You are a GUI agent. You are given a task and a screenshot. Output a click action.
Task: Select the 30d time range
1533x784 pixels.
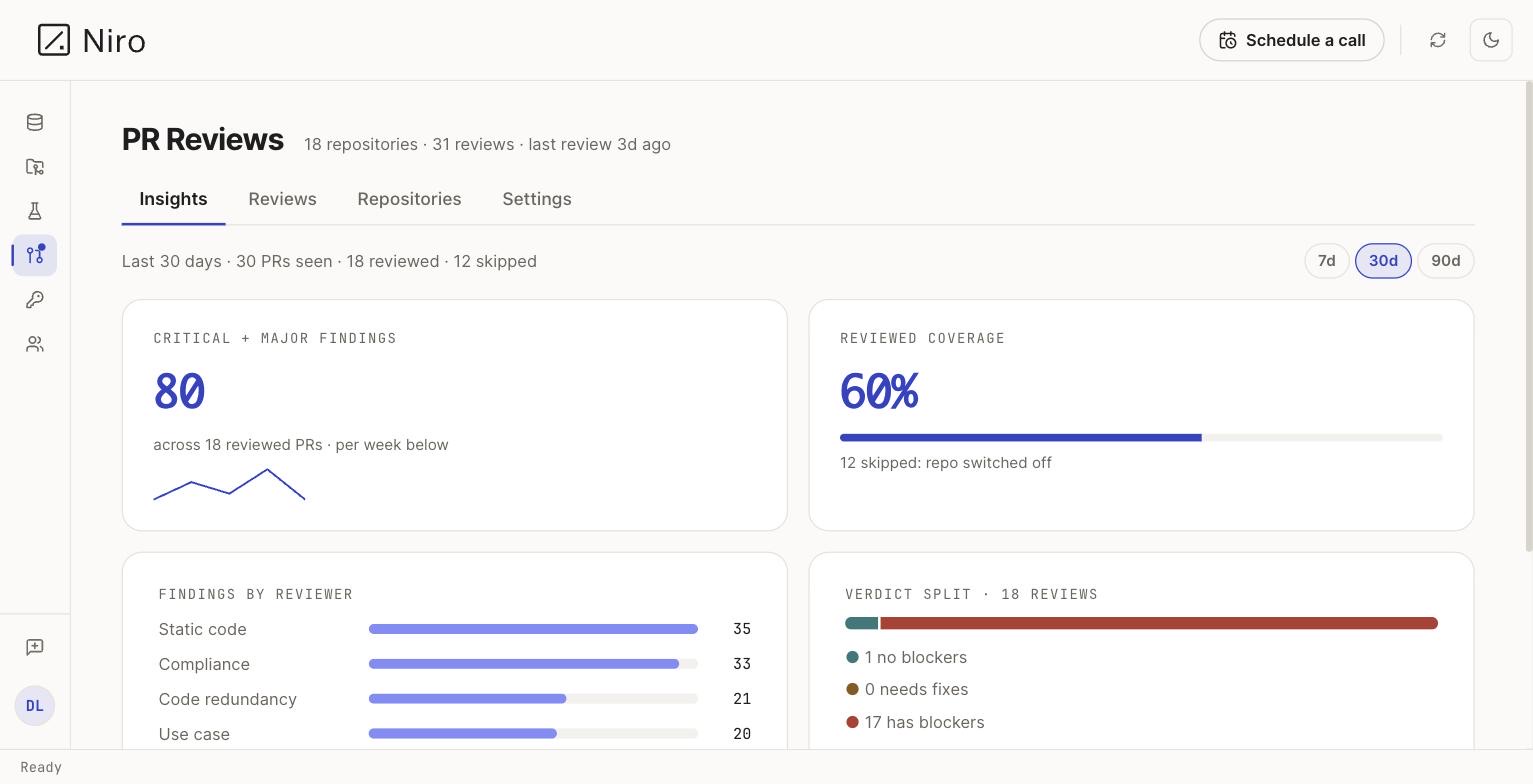(1383, 261)
